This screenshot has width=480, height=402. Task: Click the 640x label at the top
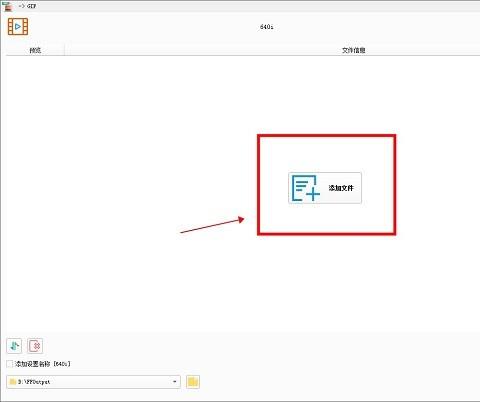267,27
